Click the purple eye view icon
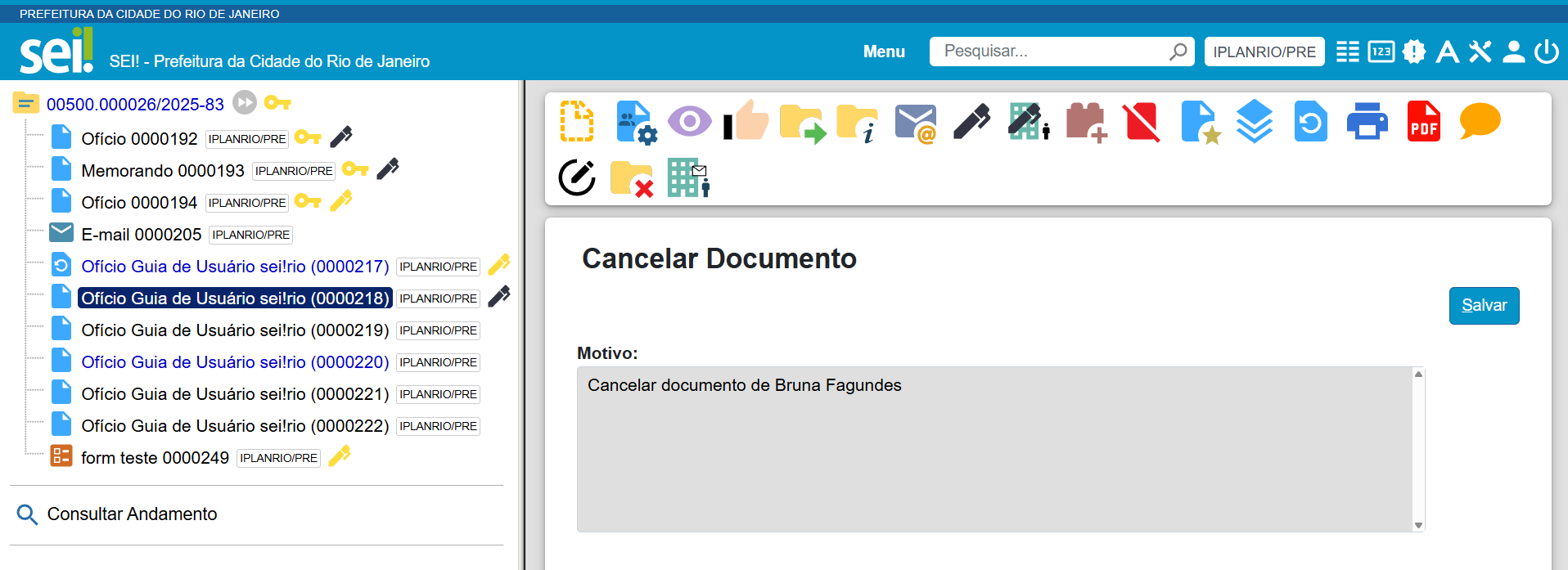This screenshot has height=570, width=1568. (x=689, y=122)
